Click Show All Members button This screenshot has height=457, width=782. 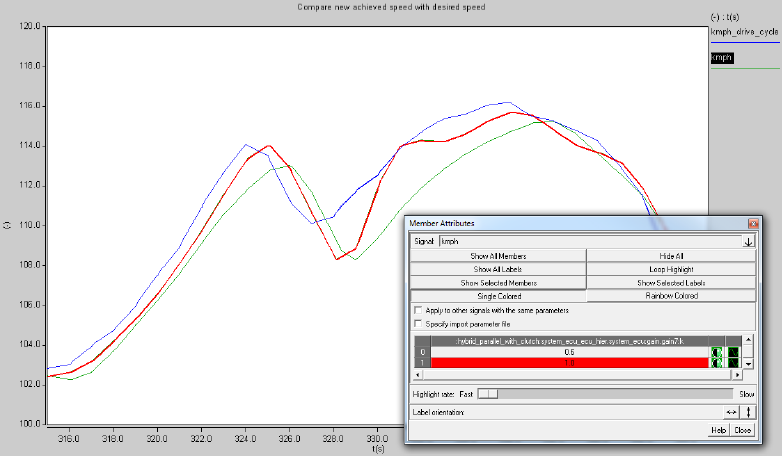[498, 256]
